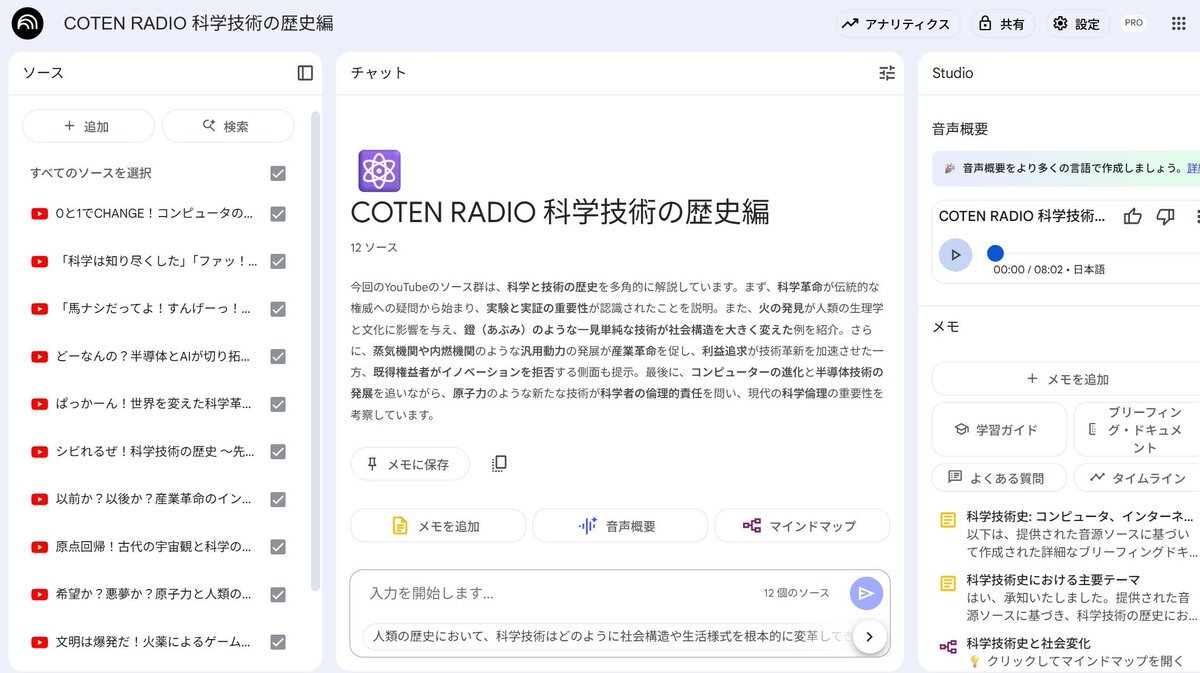The height and width of the screenshot is (673, 1200).
Task: Click the atom notebook emoji icon
Action: click(379, 171)
